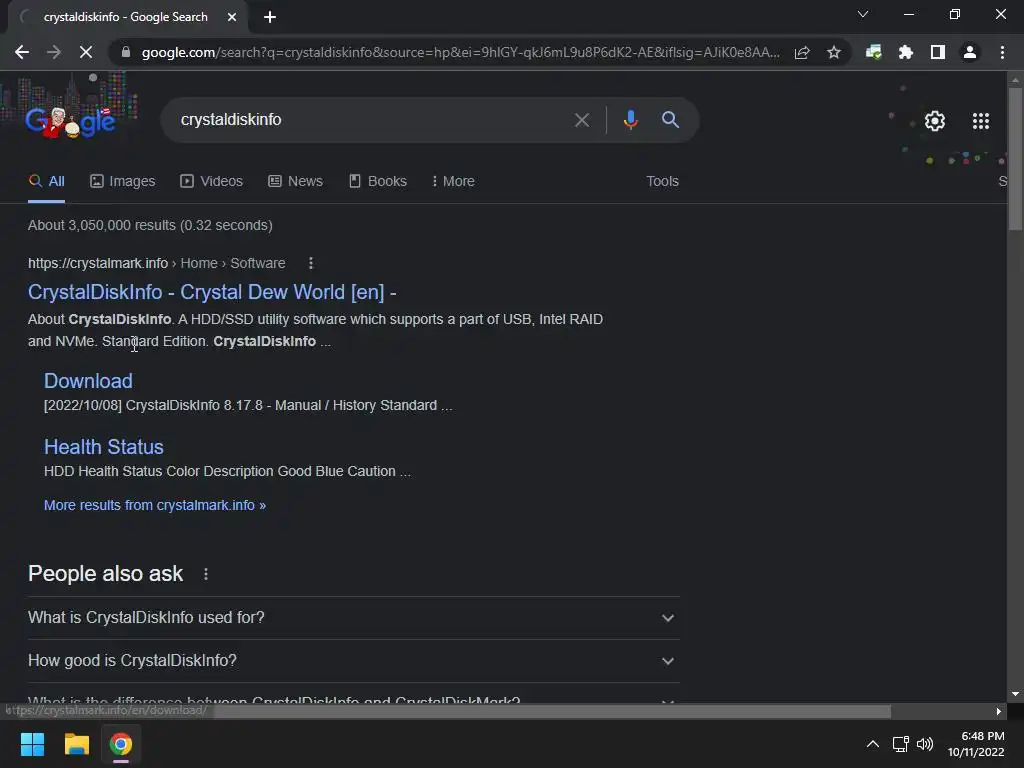
Task: Click the extension icon beside the puzzle
Action: (873, 52)
